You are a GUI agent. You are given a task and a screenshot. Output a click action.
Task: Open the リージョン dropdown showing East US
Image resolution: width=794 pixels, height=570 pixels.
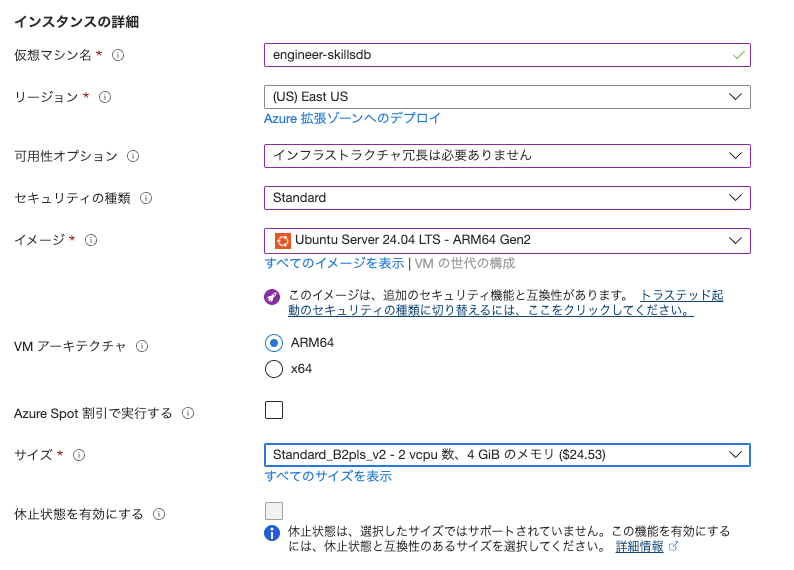coord(507,97)
